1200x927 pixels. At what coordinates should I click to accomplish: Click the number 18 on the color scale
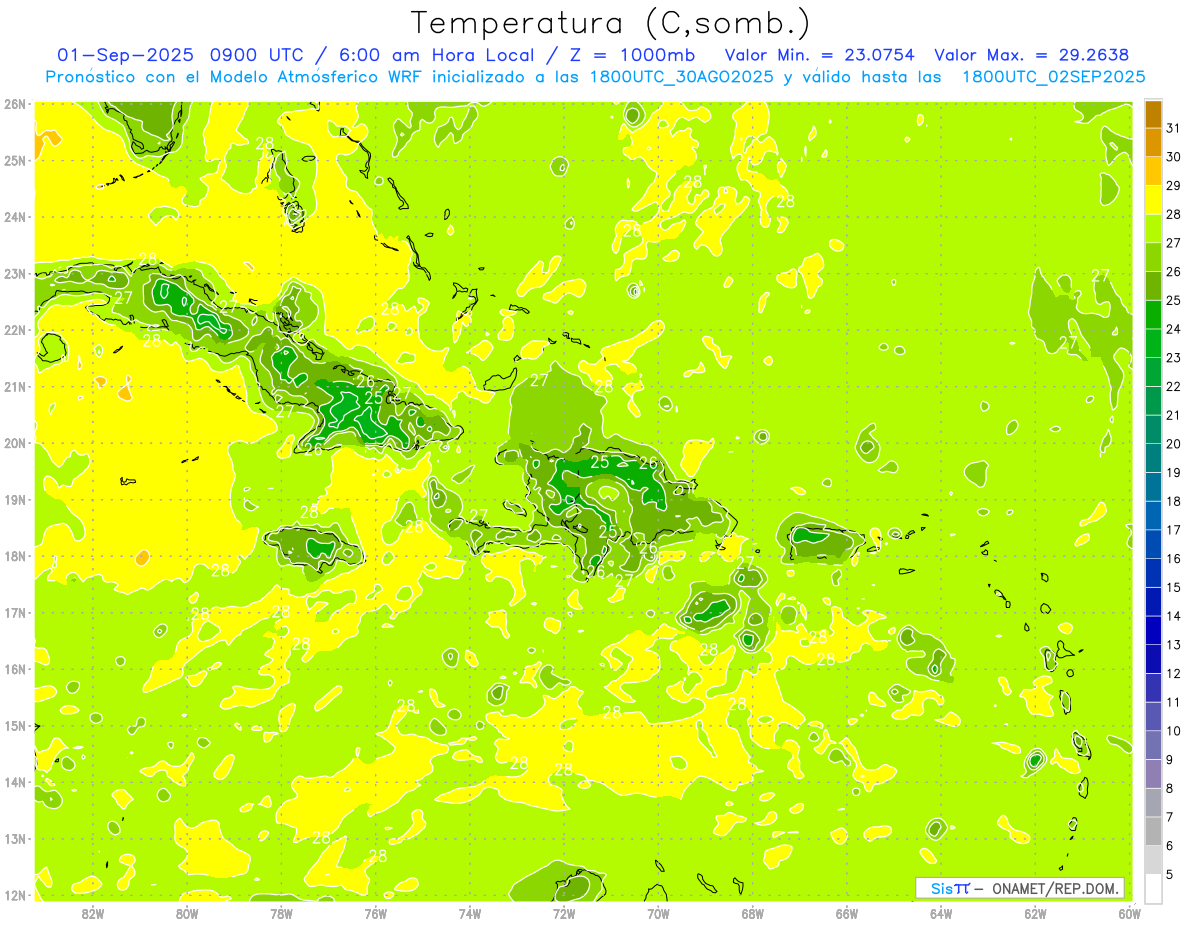pos(1174,501)
